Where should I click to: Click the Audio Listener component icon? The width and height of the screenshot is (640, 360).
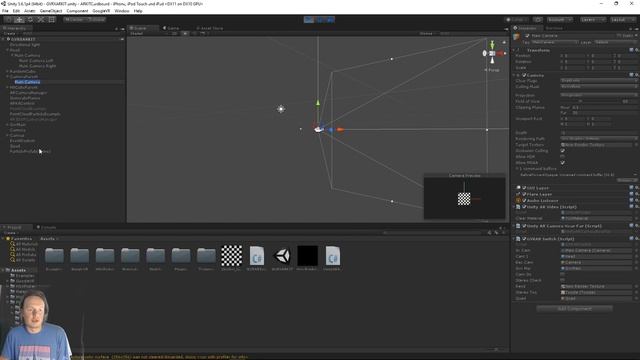coord(518,200)
